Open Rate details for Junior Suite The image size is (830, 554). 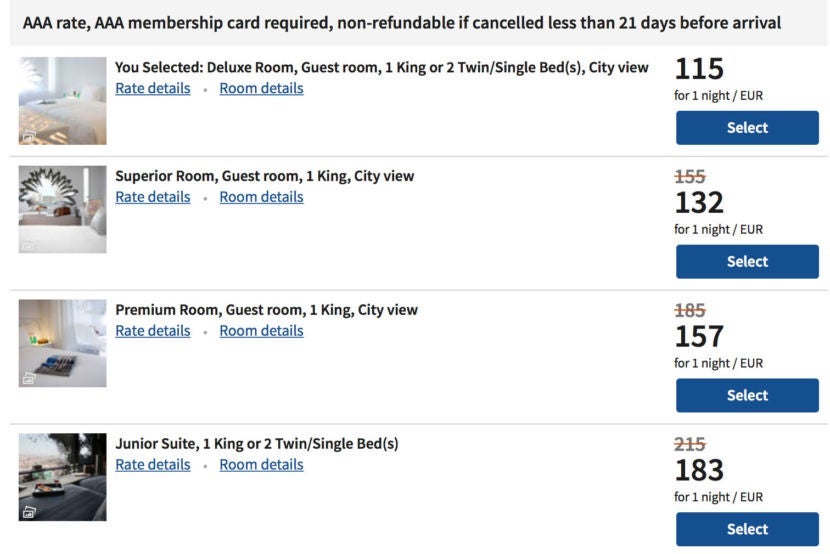pyautogui.click(x=152, y=465)
